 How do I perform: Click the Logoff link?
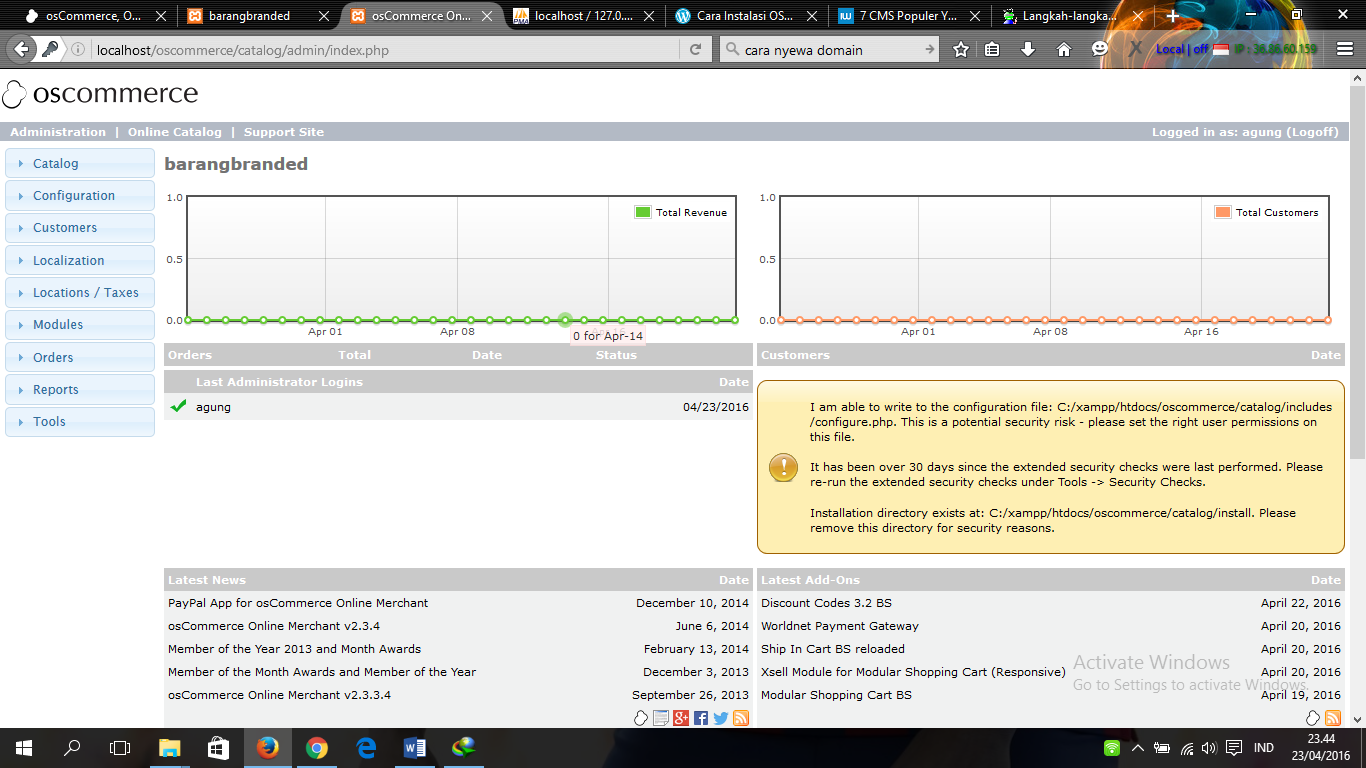(x=1312, y=132)
